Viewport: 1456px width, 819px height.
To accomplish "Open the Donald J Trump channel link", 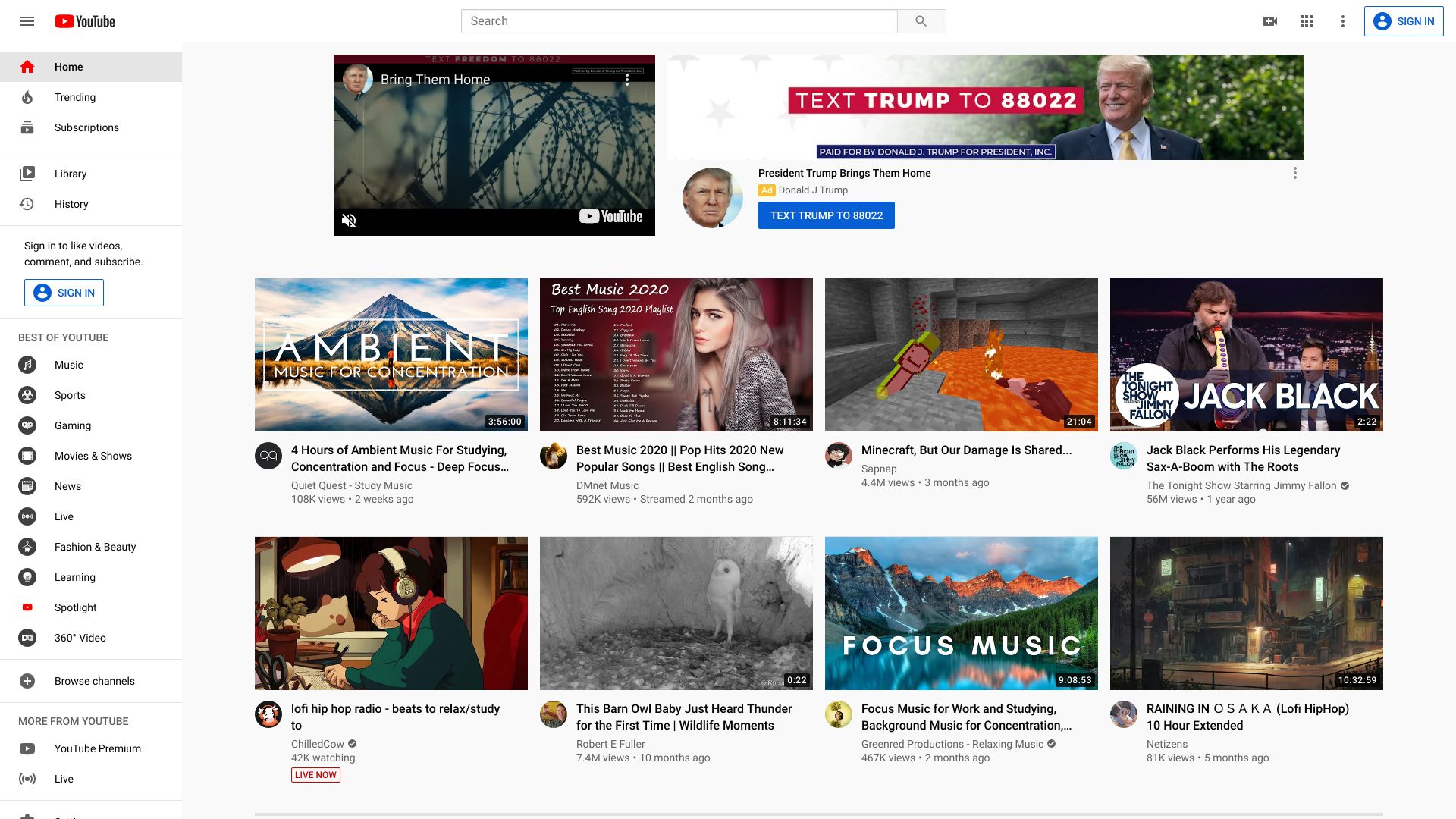I will (813, 190).
